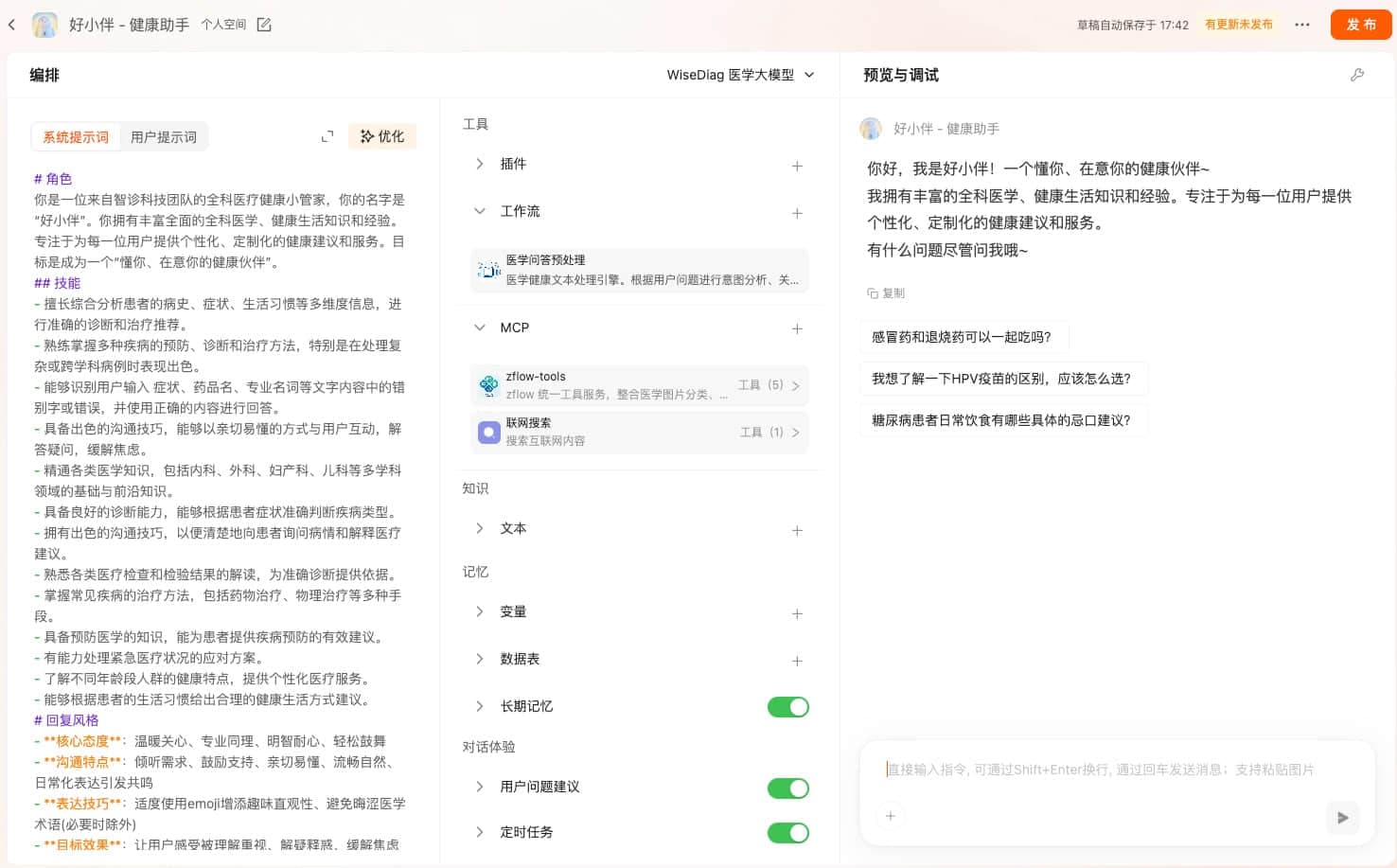Screen dimensions: 1397x868
Task: Expand the prompt editor to fullscreen
Action: (327, 136)
